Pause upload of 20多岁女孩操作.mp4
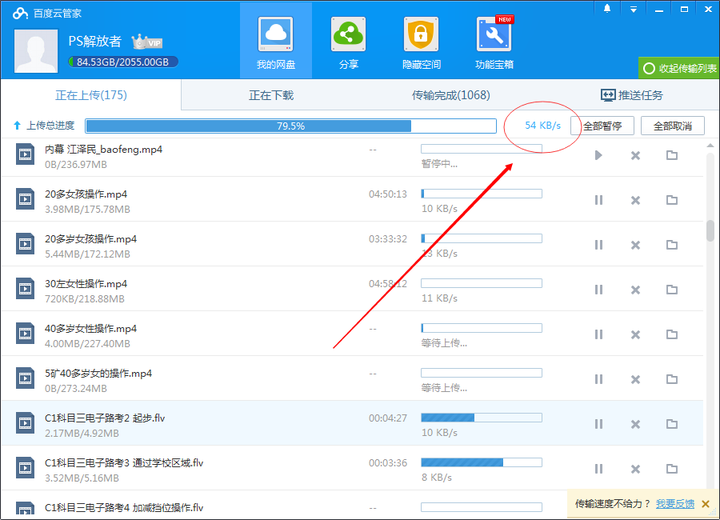720x520 pixels. tap(598, 245)
